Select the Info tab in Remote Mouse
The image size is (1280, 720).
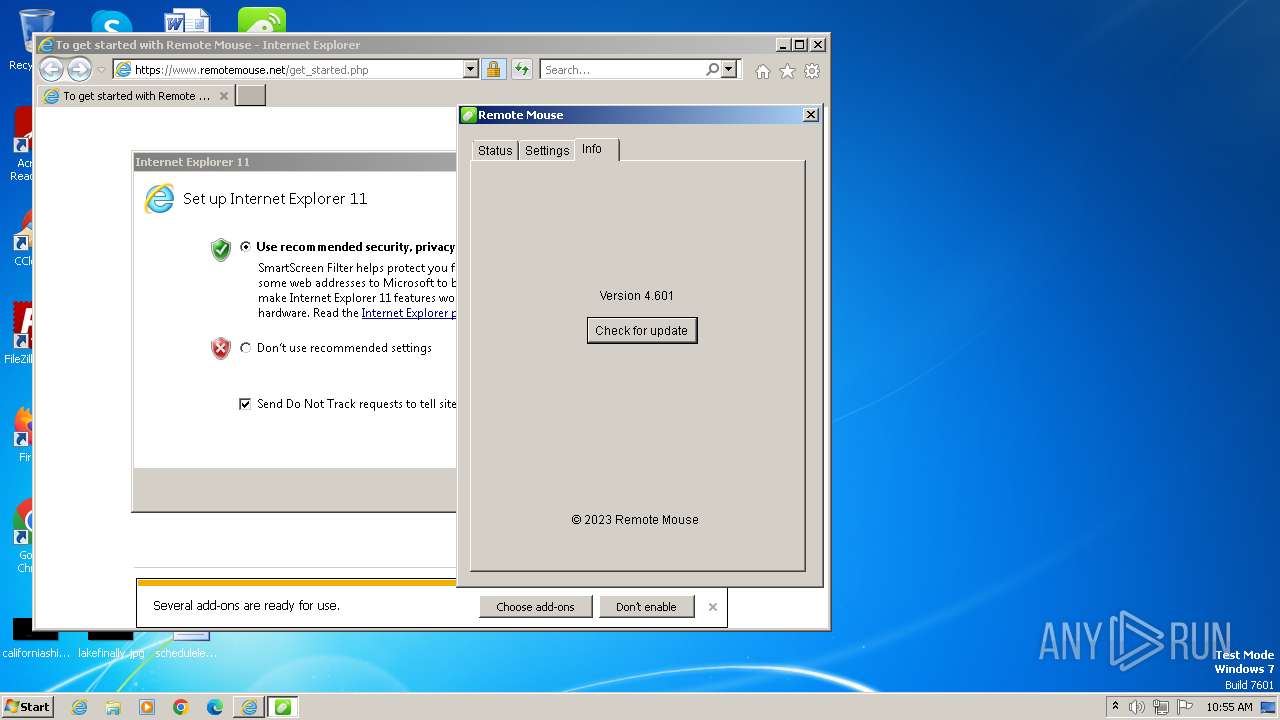[596, 149]
